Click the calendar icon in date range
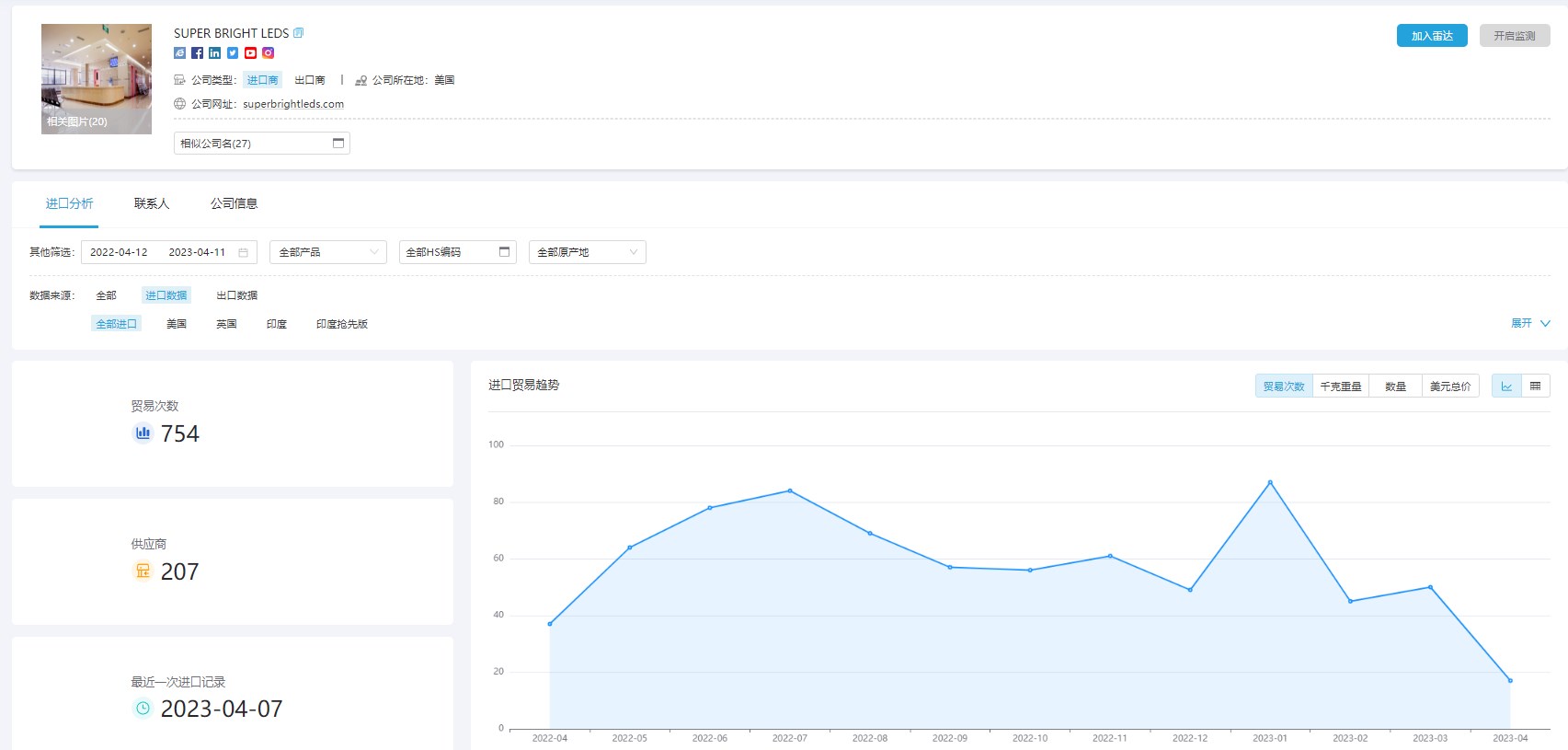Image resolution: width=1568 pixels, height=750 pixels. pyautogui.click(x=243, y=252)
